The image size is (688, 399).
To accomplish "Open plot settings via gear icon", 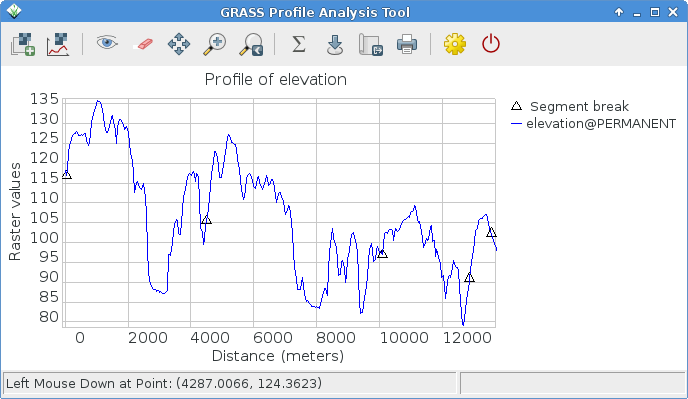I will click(x=455, y=44).
